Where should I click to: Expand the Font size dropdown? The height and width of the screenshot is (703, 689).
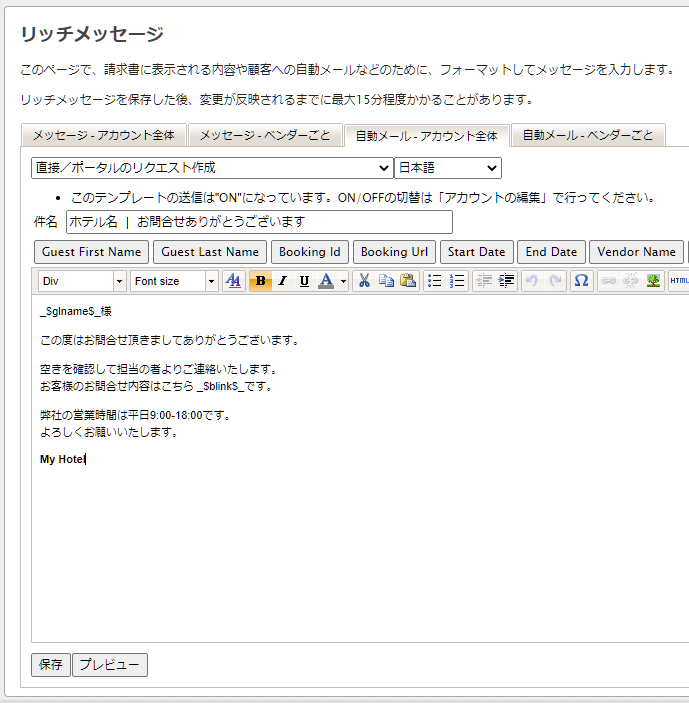[211, 281]
